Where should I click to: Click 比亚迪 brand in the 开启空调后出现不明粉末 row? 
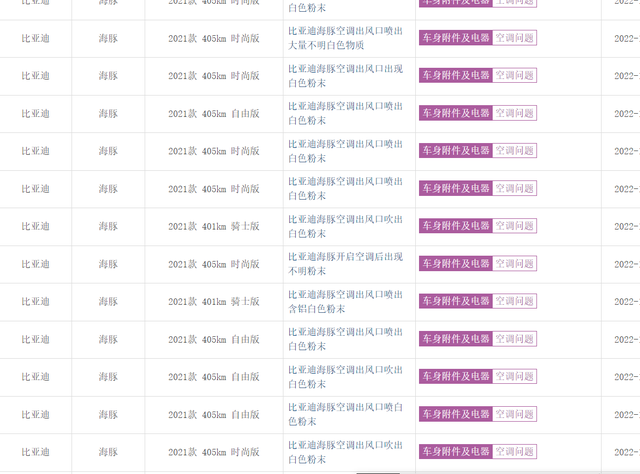(35, 264)
